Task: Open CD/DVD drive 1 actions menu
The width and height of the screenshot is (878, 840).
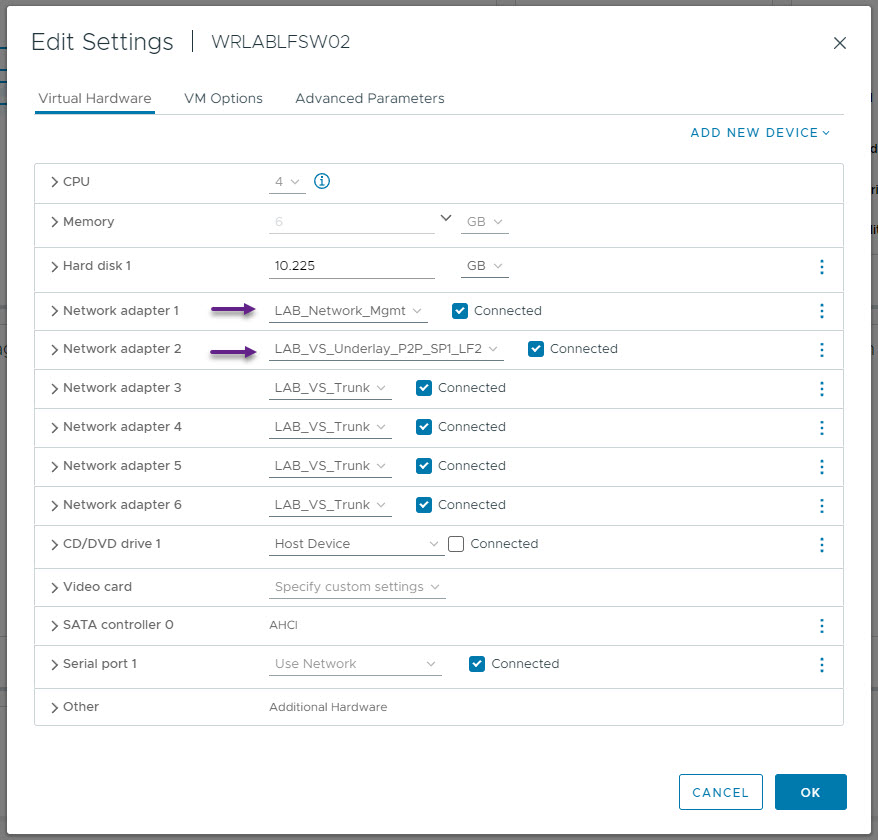Action: click(x=821, y=544)
